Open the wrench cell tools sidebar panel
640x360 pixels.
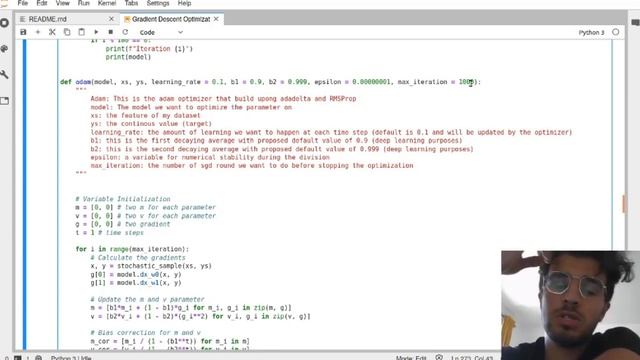[x=5, y=74]
